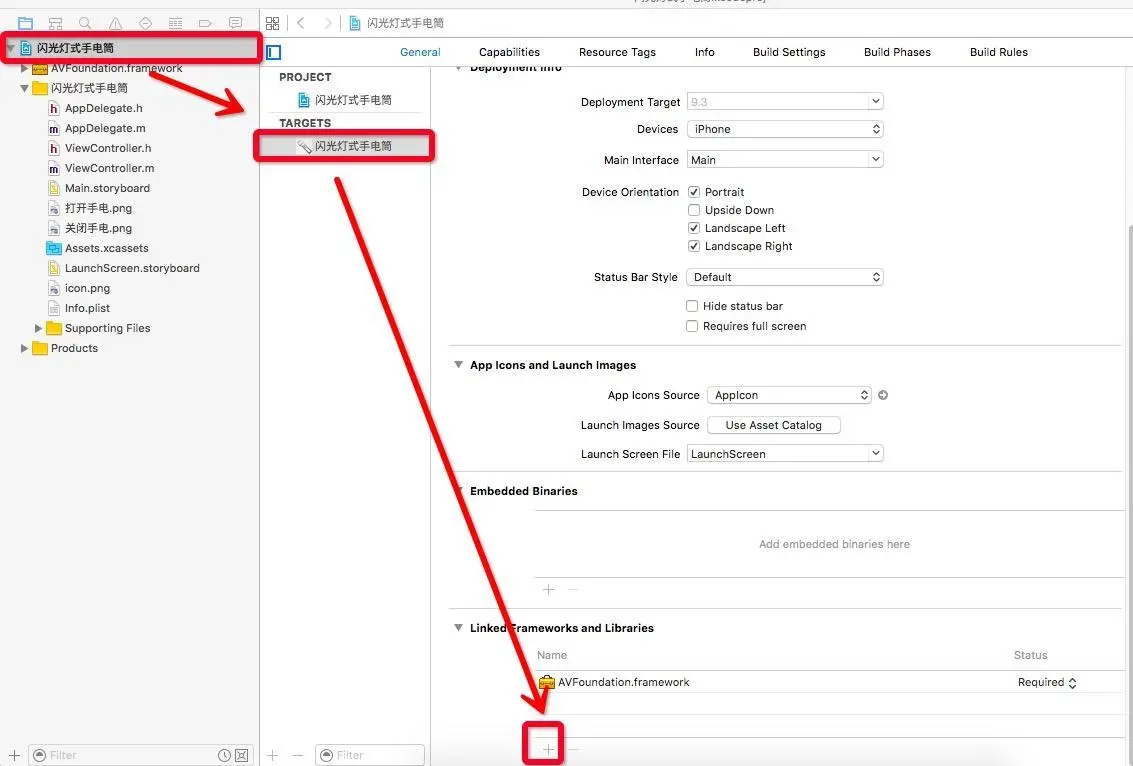Click the AVFoundation.framework toolbox icon in linked list

[x=547, y=682]
